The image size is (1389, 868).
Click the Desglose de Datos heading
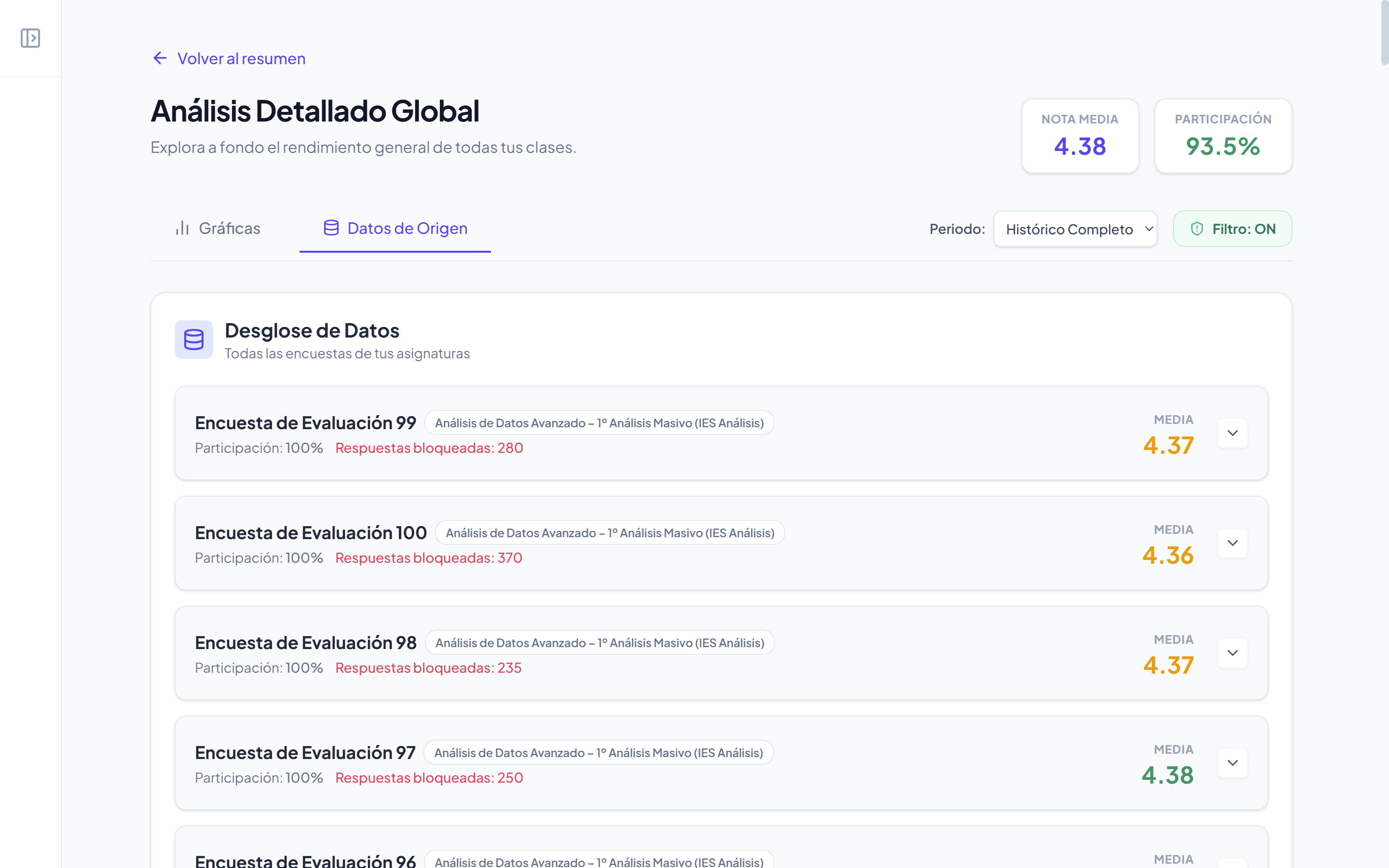(x=312, y=331)
